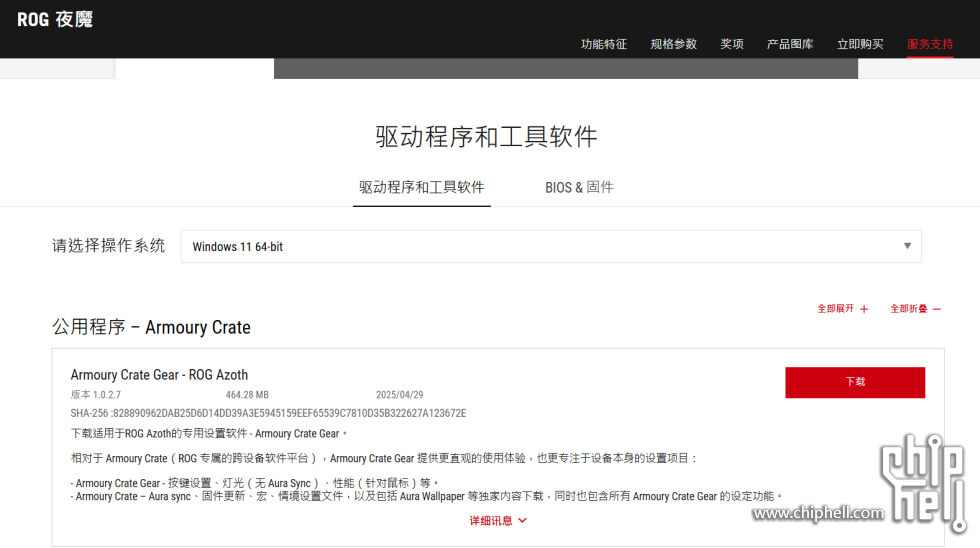Open the 功能特征 navigation item
This screenshot has height=548, width=980.
603,44
